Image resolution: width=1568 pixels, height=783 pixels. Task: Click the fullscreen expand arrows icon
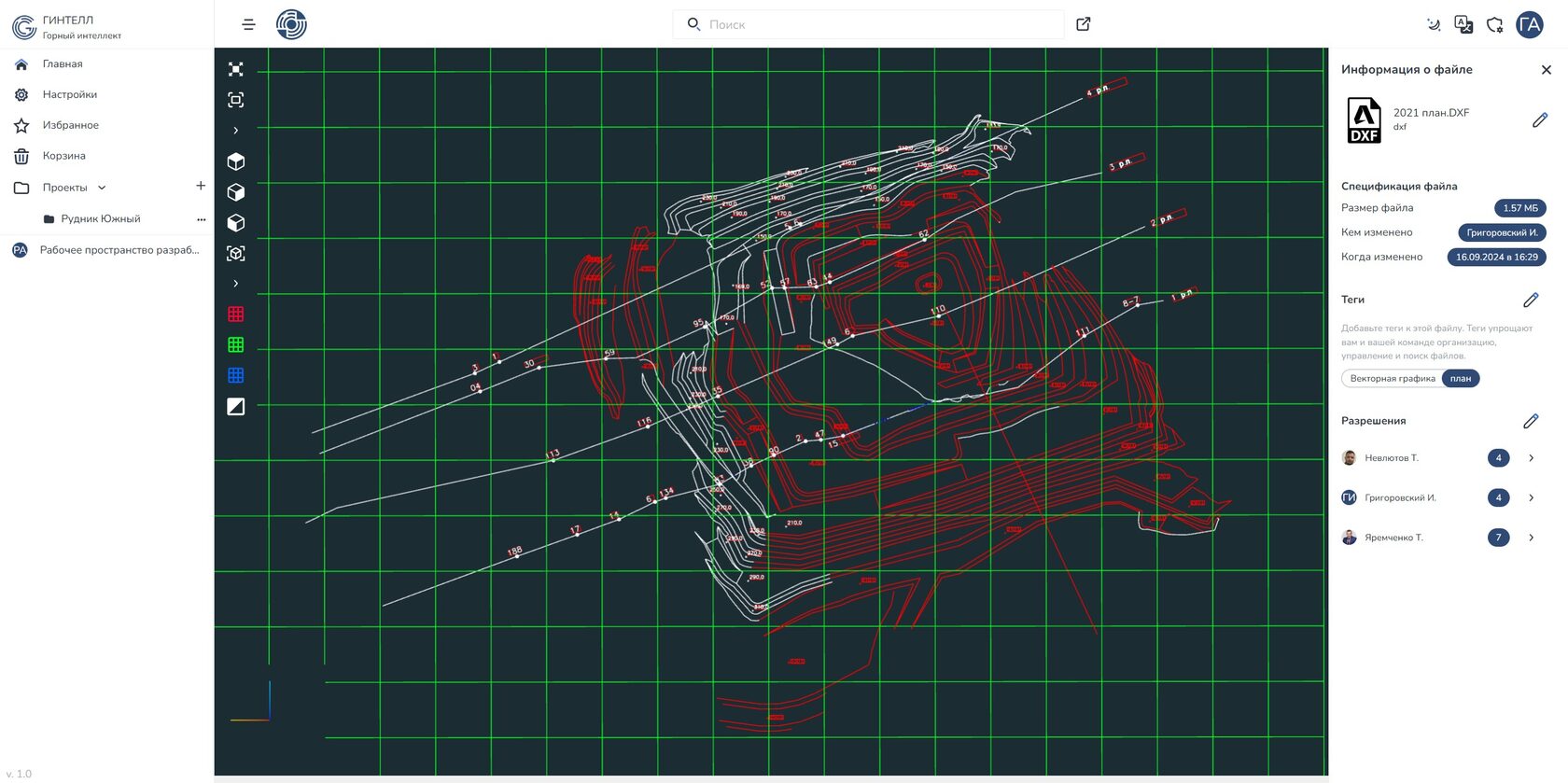(236, 69)
